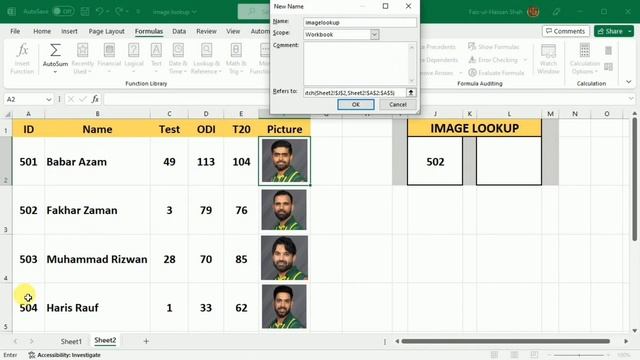The image size is (640, 360).
Task: Click the Save icon in title bar
Action: tap(85, 11)
